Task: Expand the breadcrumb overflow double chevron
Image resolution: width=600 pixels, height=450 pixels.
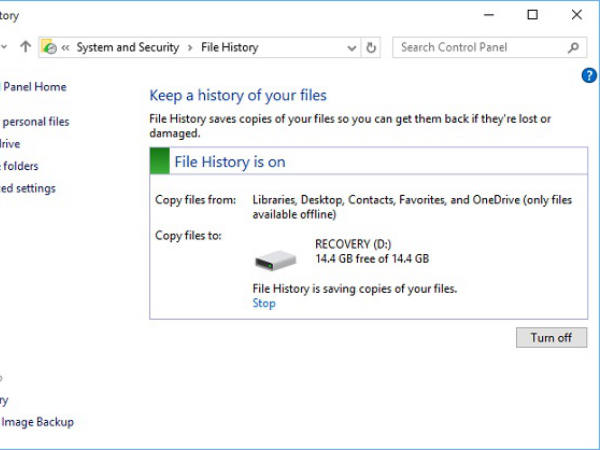Action: pyautogui.click(x=65, y=47)
